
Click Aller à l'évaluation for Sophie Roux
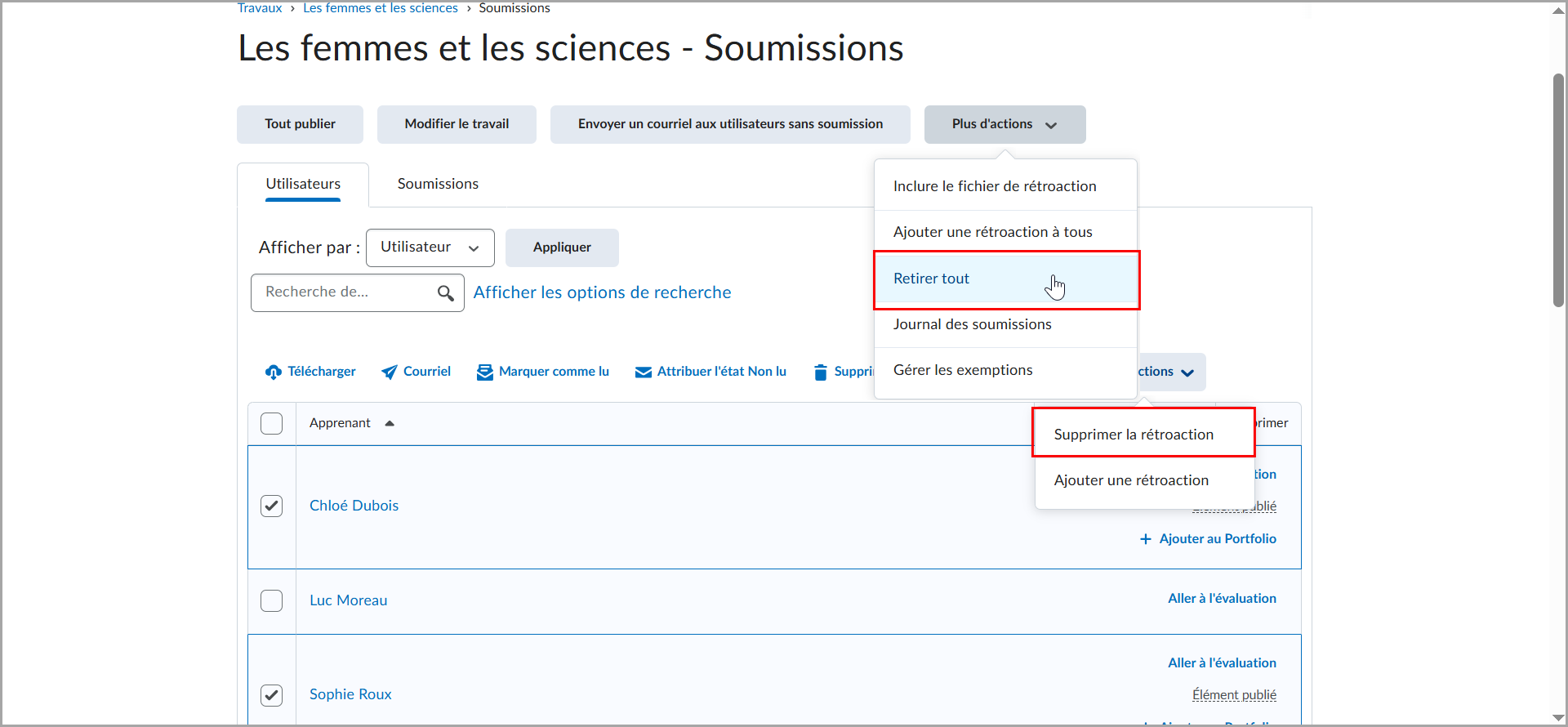(1222, 663)
